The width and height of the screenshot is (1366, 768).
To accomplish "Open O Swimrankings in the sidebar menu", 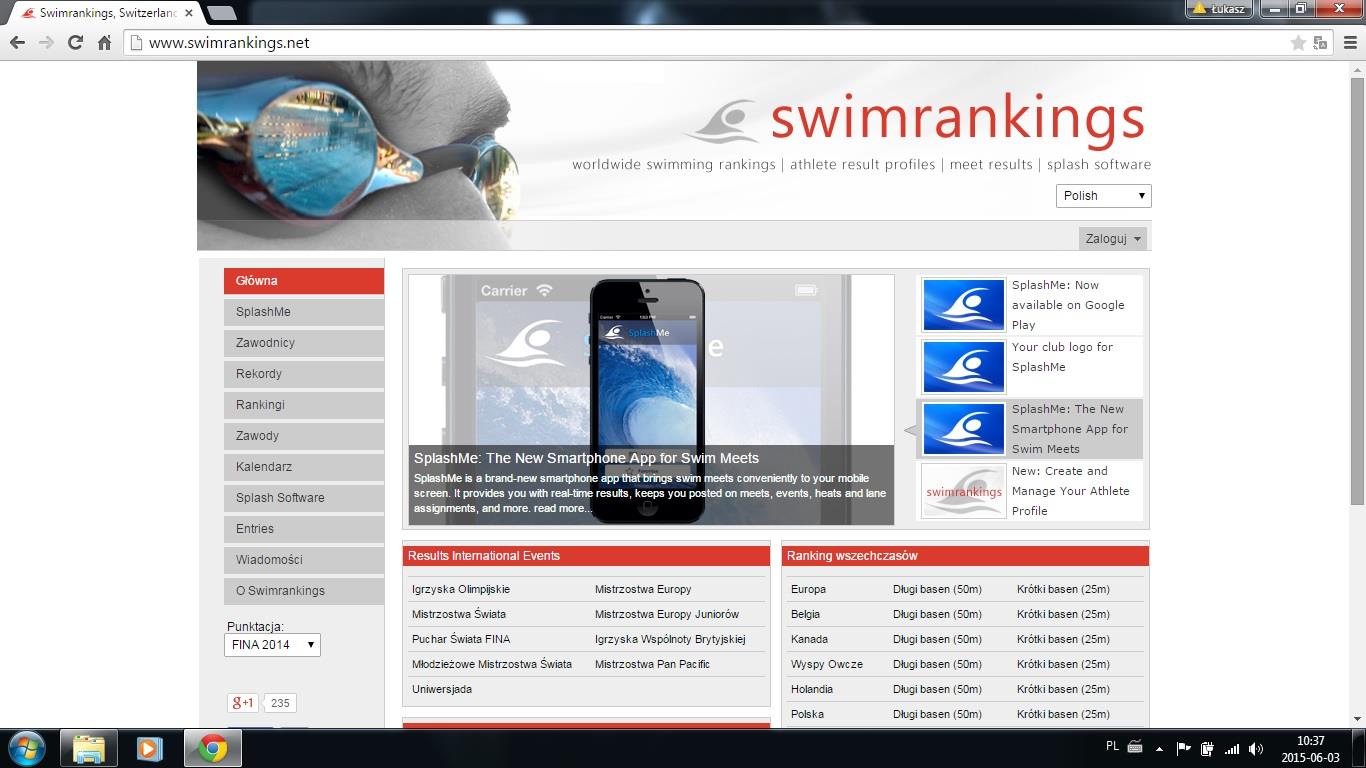I will pos(304,591).
